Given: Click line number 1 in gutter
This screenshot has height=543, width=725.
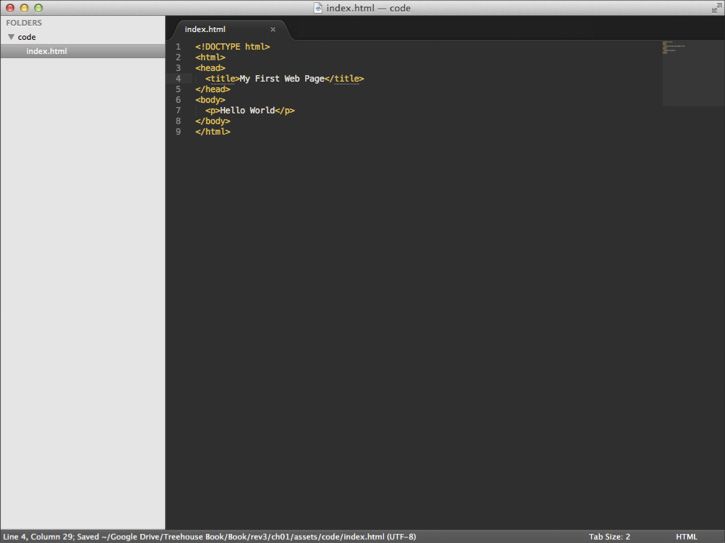Looking at the screenshot, I should click(178, 47).
